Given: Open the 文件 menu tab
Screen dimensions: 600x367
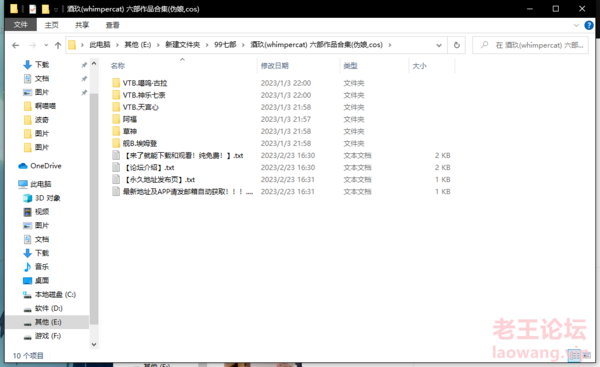Looking at the screenshot, I should tap(21, 25).
